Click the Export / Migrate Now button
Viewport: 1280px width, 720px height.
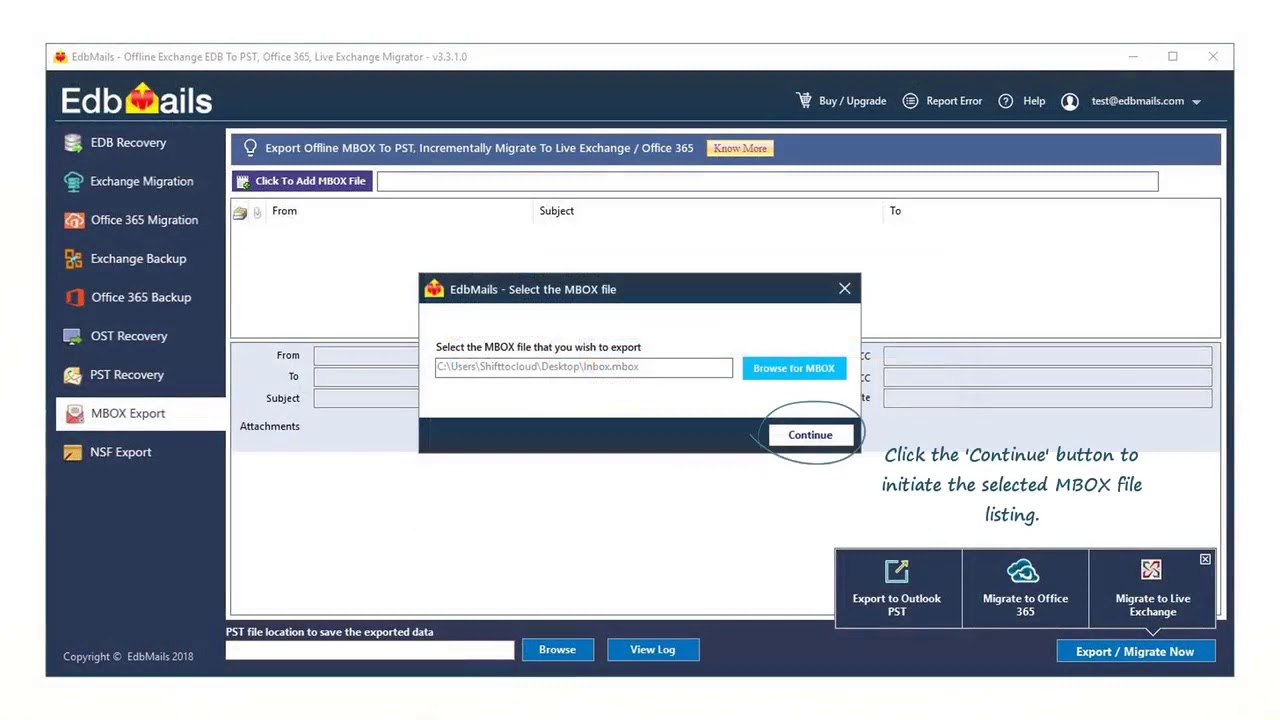point(1135,651)
